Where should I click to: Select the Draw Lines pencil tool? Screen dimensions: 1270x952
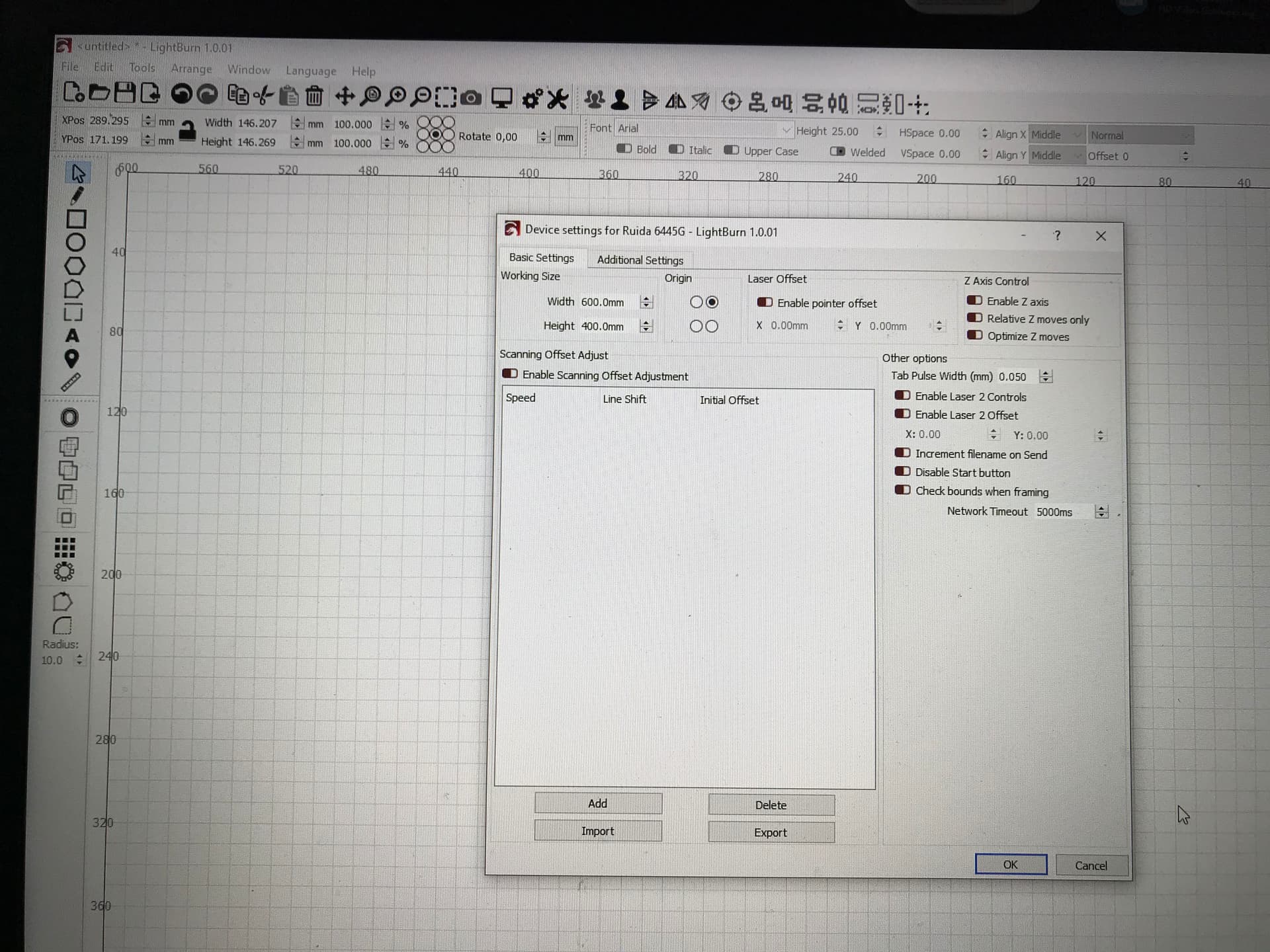(77, 196)
